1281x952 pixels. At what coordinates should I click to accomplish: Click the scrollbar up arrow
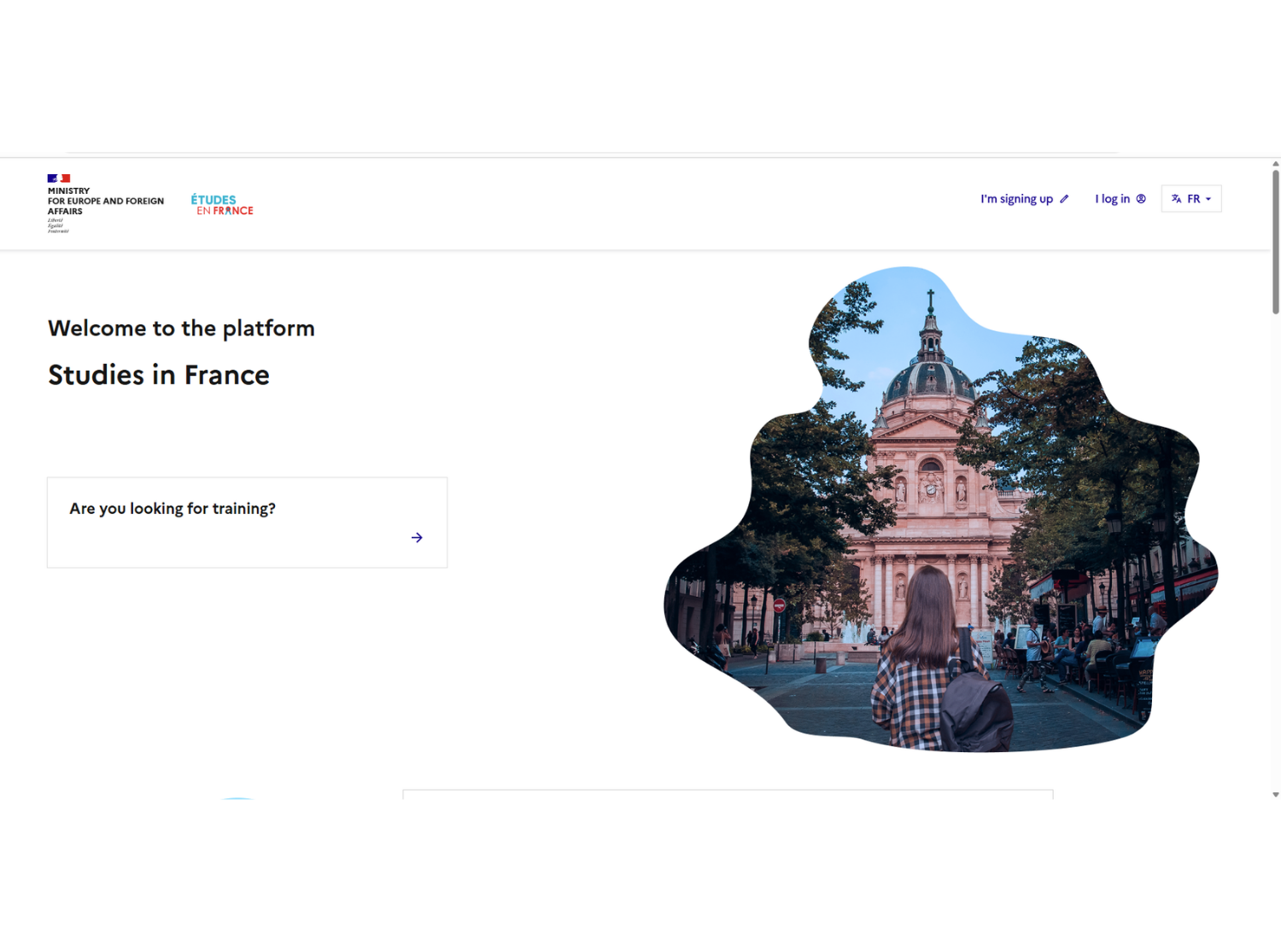coord(1275,164)
